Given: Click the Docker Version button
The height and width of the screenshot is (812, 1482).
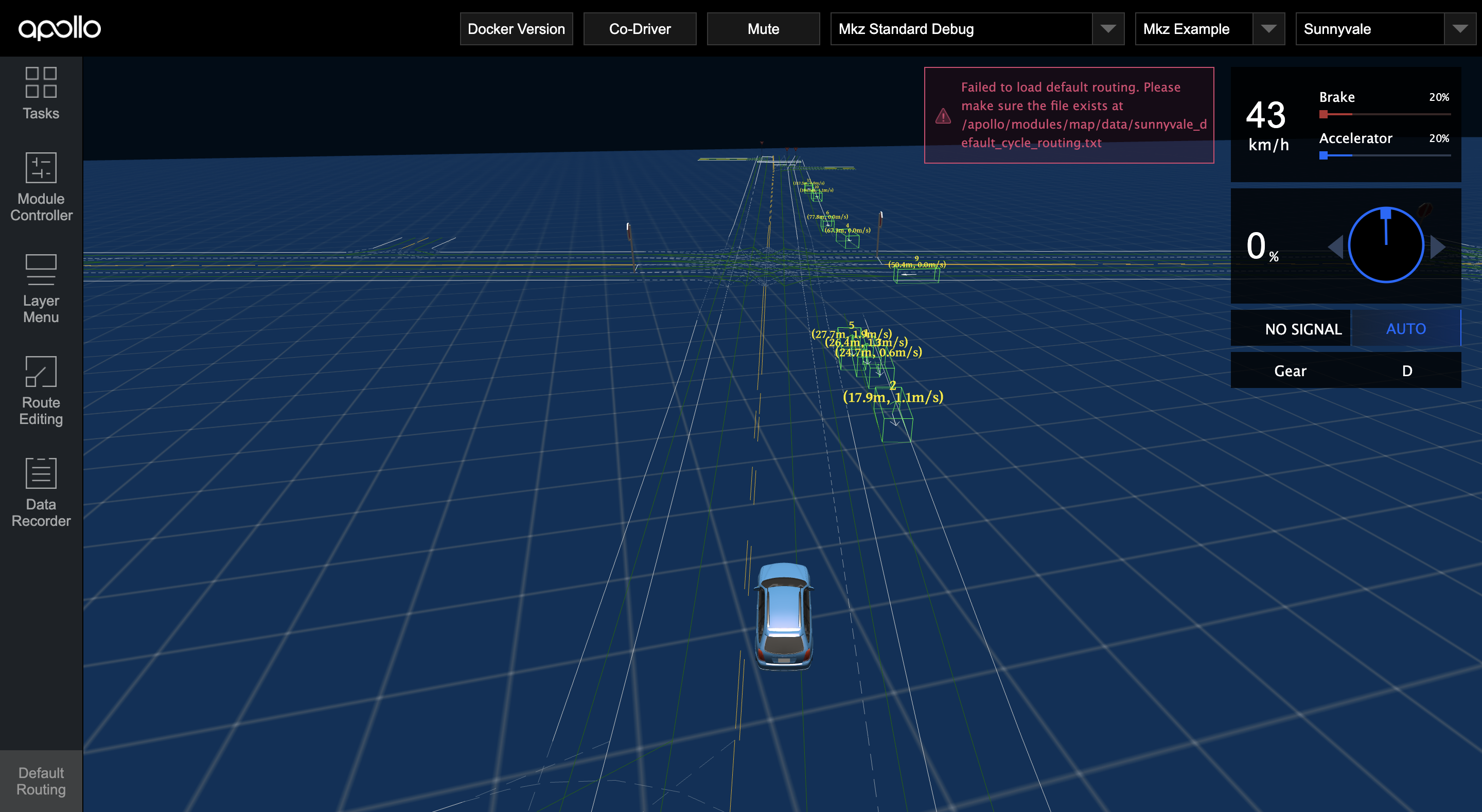Looking at the screenshot, I should pos(516,29).
